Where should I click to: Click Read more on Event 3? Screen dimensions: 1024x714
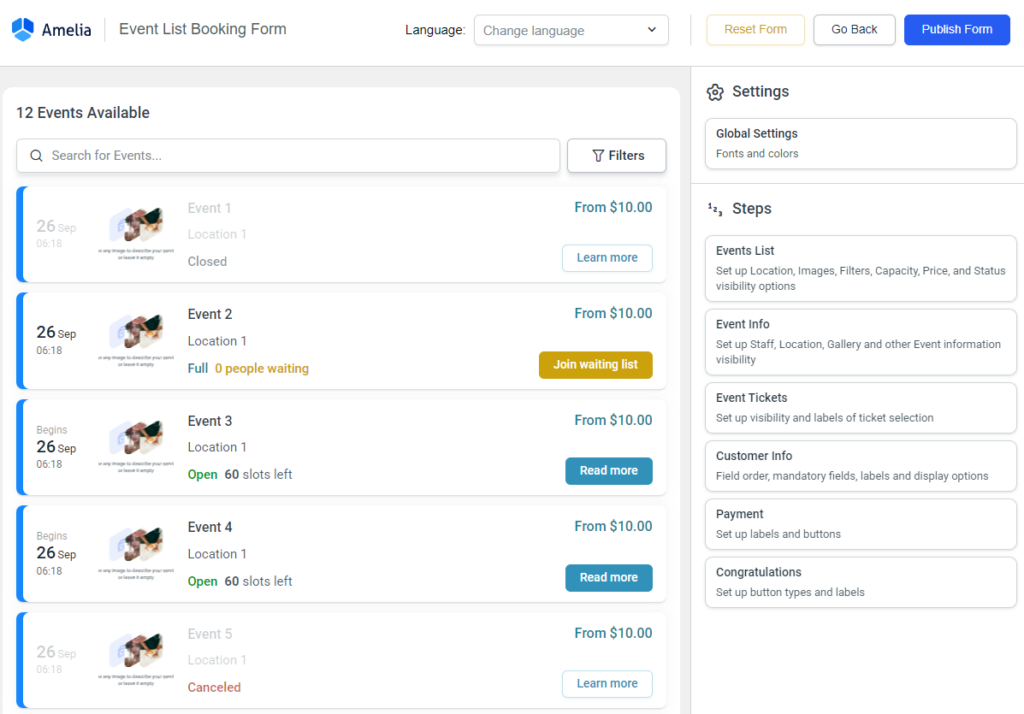(x=608, y=471)
